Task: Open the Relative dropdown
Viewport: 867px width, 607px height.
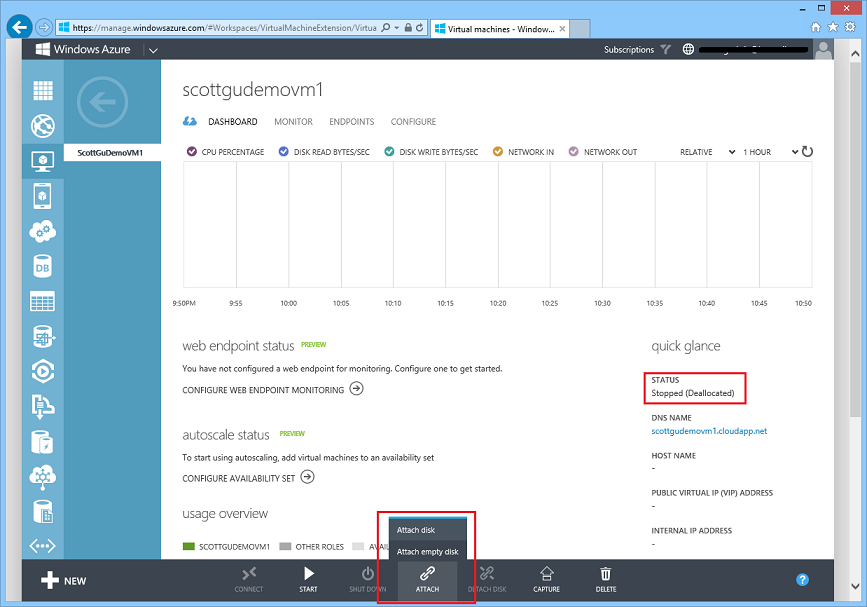Action: click(x=708, y=152)
